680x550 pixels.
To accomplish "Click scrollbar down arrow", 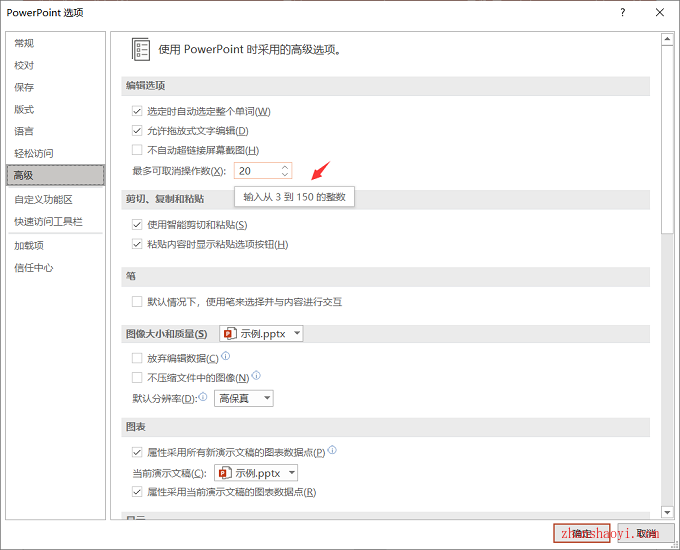I will 667,512.
